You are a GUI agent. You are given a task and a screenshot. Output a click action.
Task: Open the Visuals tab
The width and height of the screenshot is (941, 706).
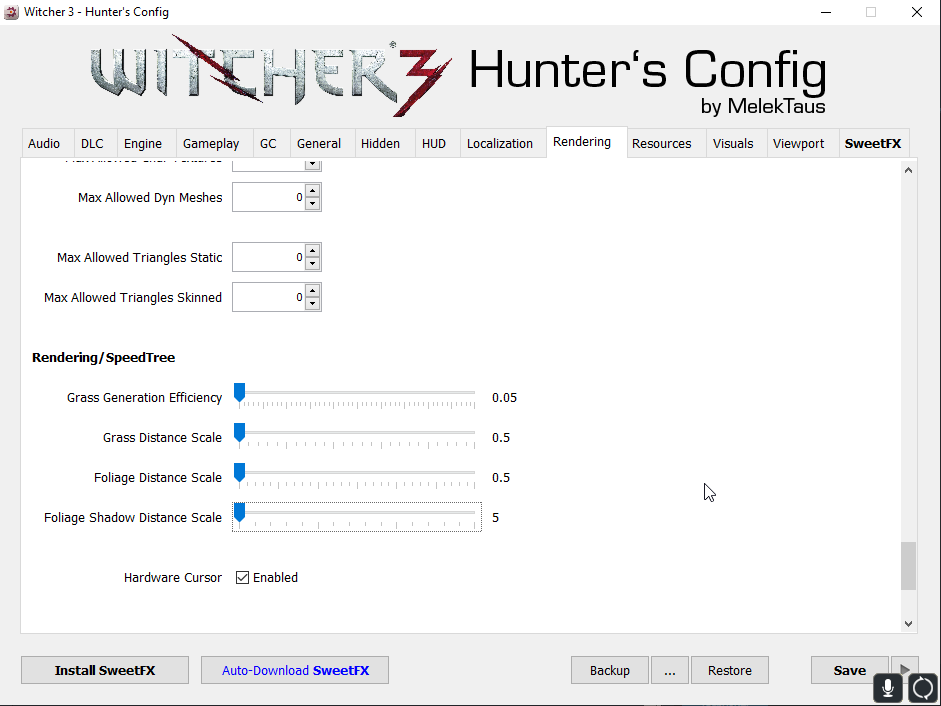(x=736, y=143)
